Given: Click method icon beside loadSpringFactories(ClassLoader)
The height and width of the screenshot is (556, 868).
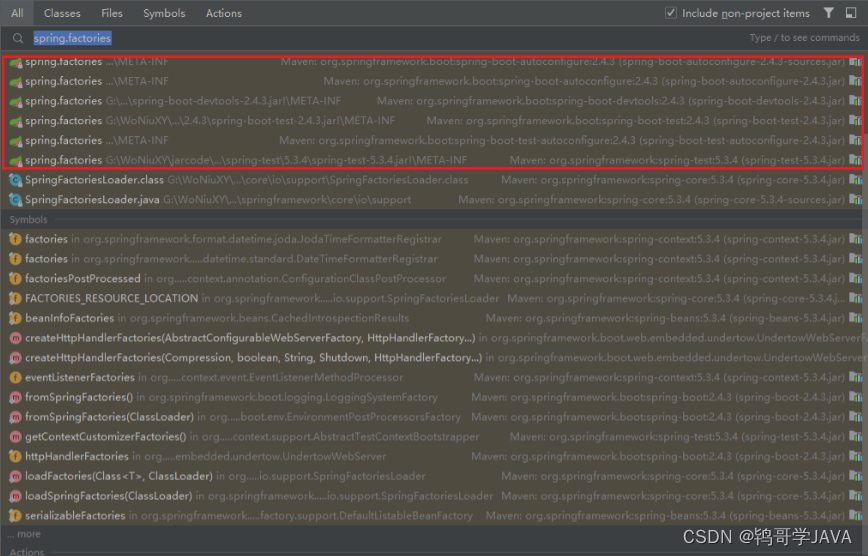Looking at the screenshot, I should 16,496.
